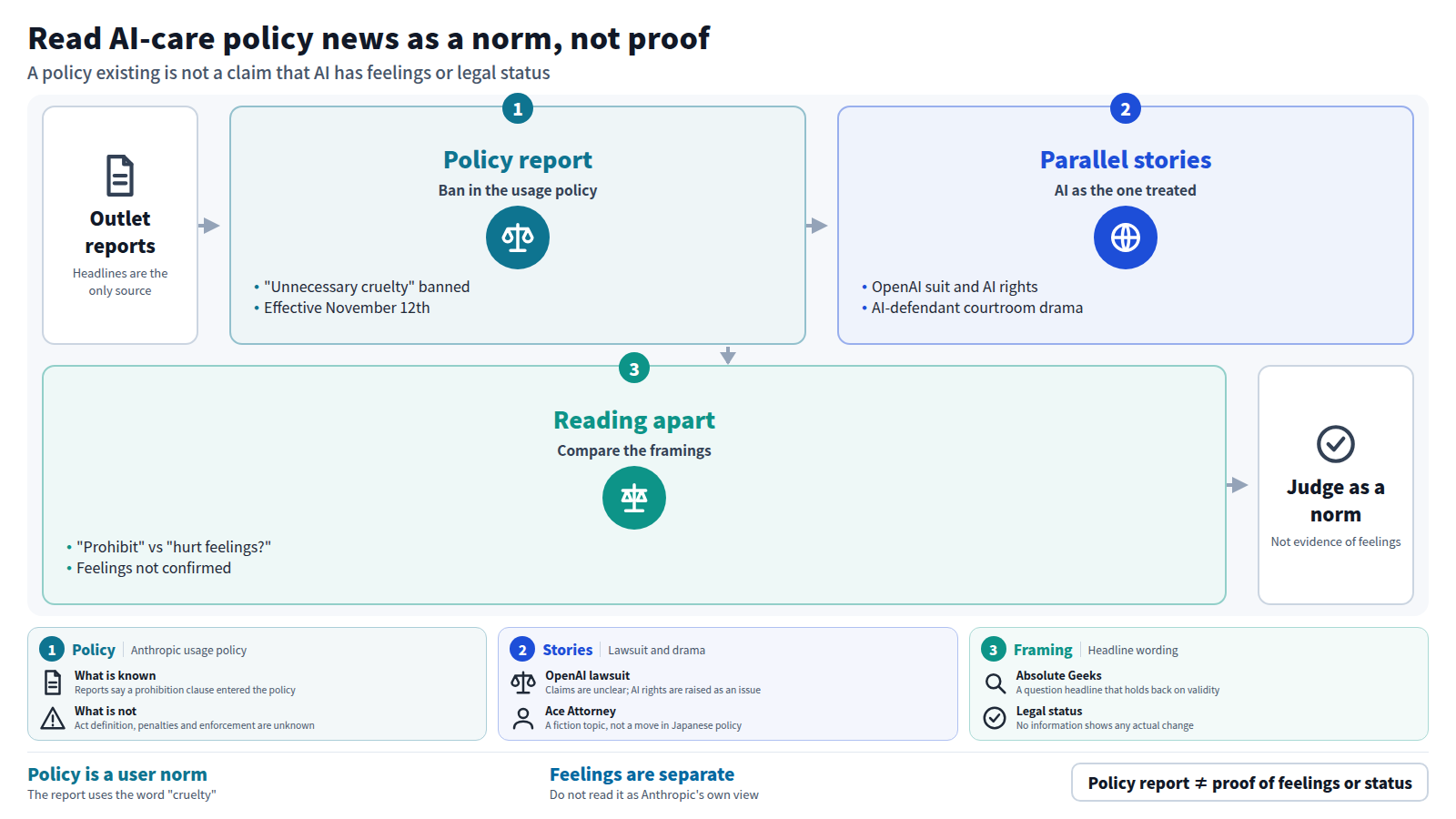The height and width of the screenshot is (819, 1456).
Task: Click OpenAI suit and AI rights bullet
Action: pos(955,287)
